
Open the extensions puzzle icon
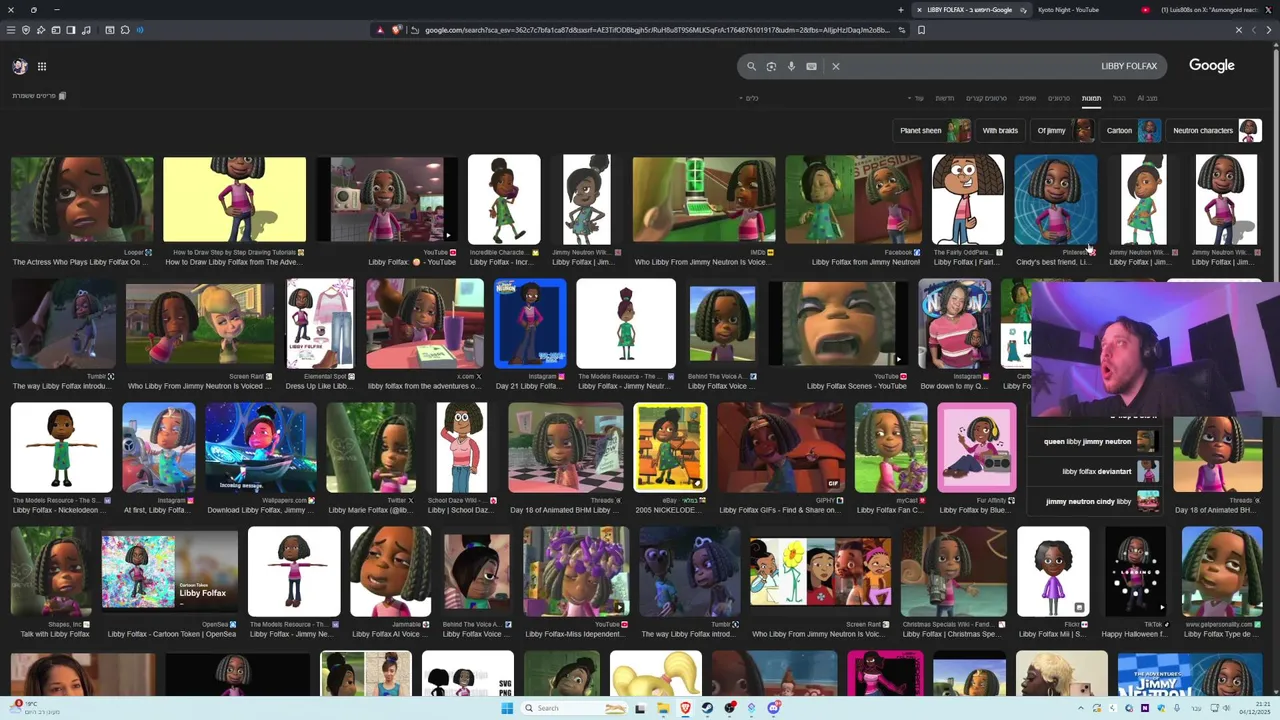pyautogui.click(x=125, y=30)
